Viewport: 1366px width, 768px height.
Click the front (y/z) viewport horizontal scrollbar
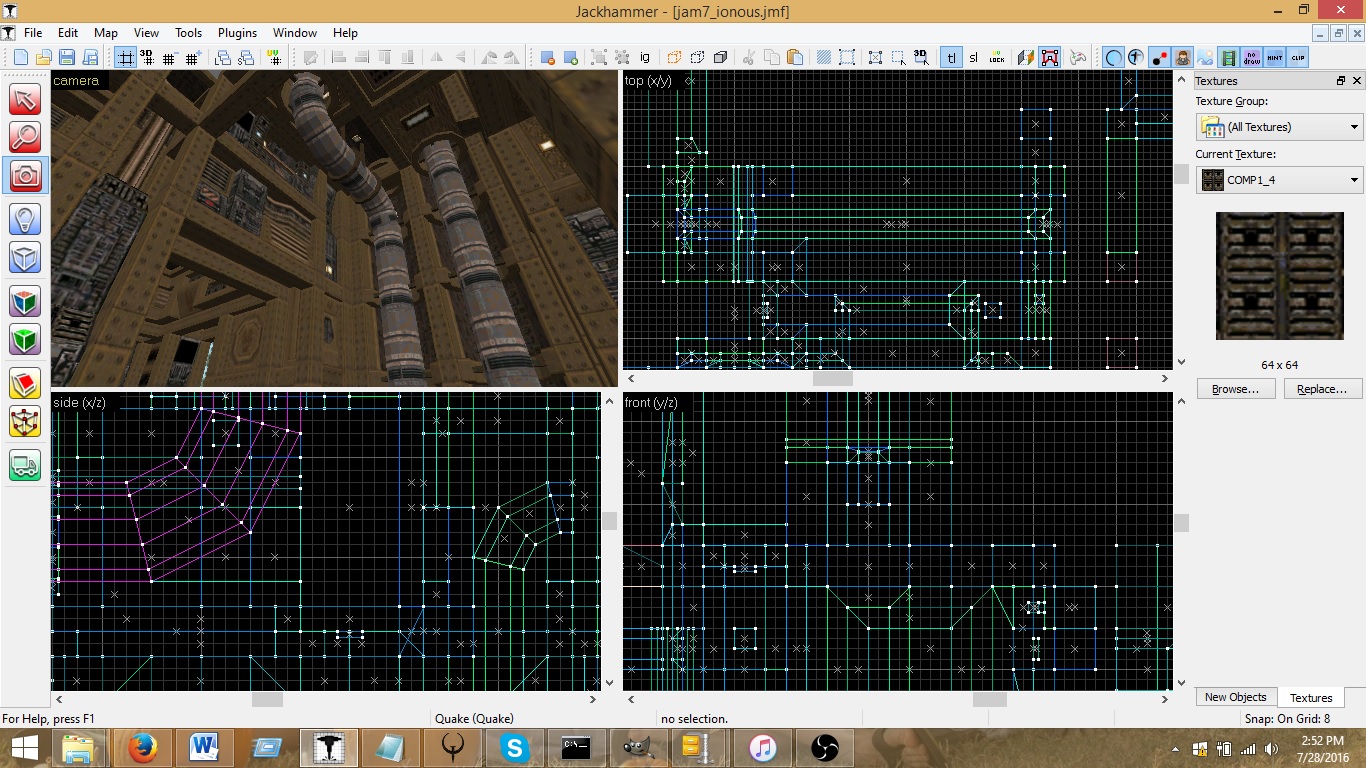pyautogui.click(x=897, y=699)
